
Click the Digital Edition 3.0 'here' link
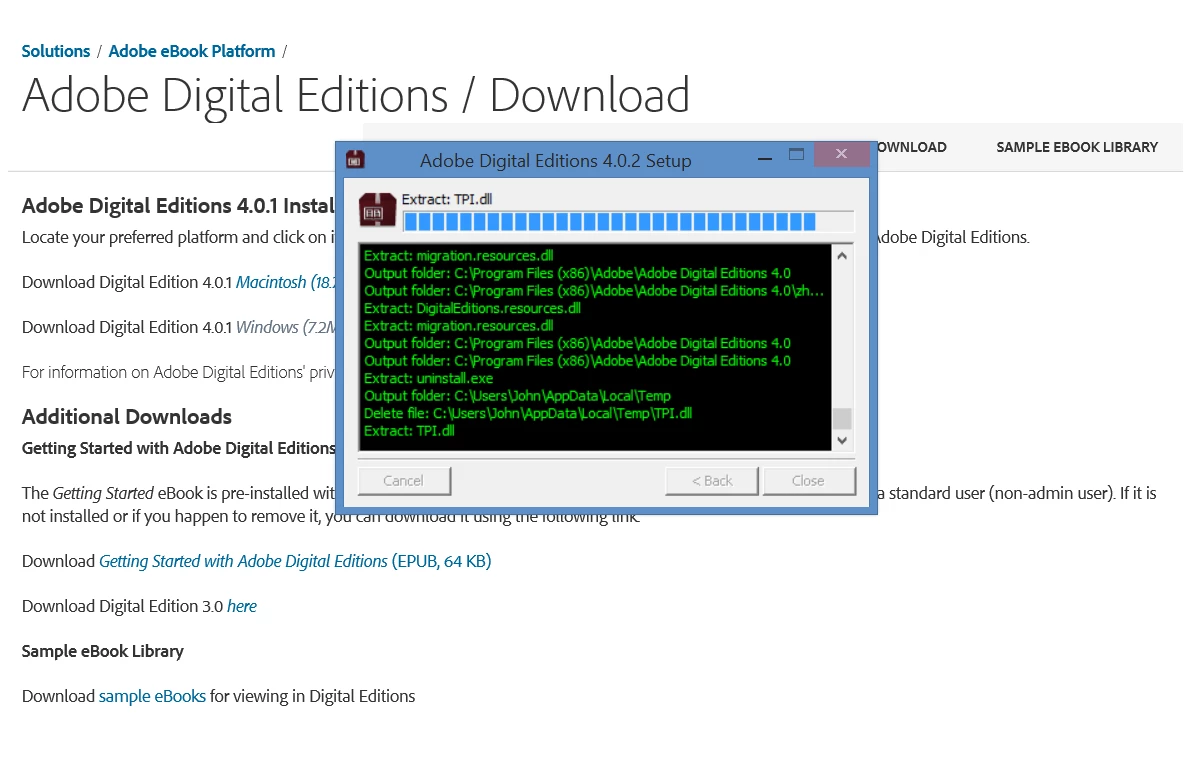(242, 606)
